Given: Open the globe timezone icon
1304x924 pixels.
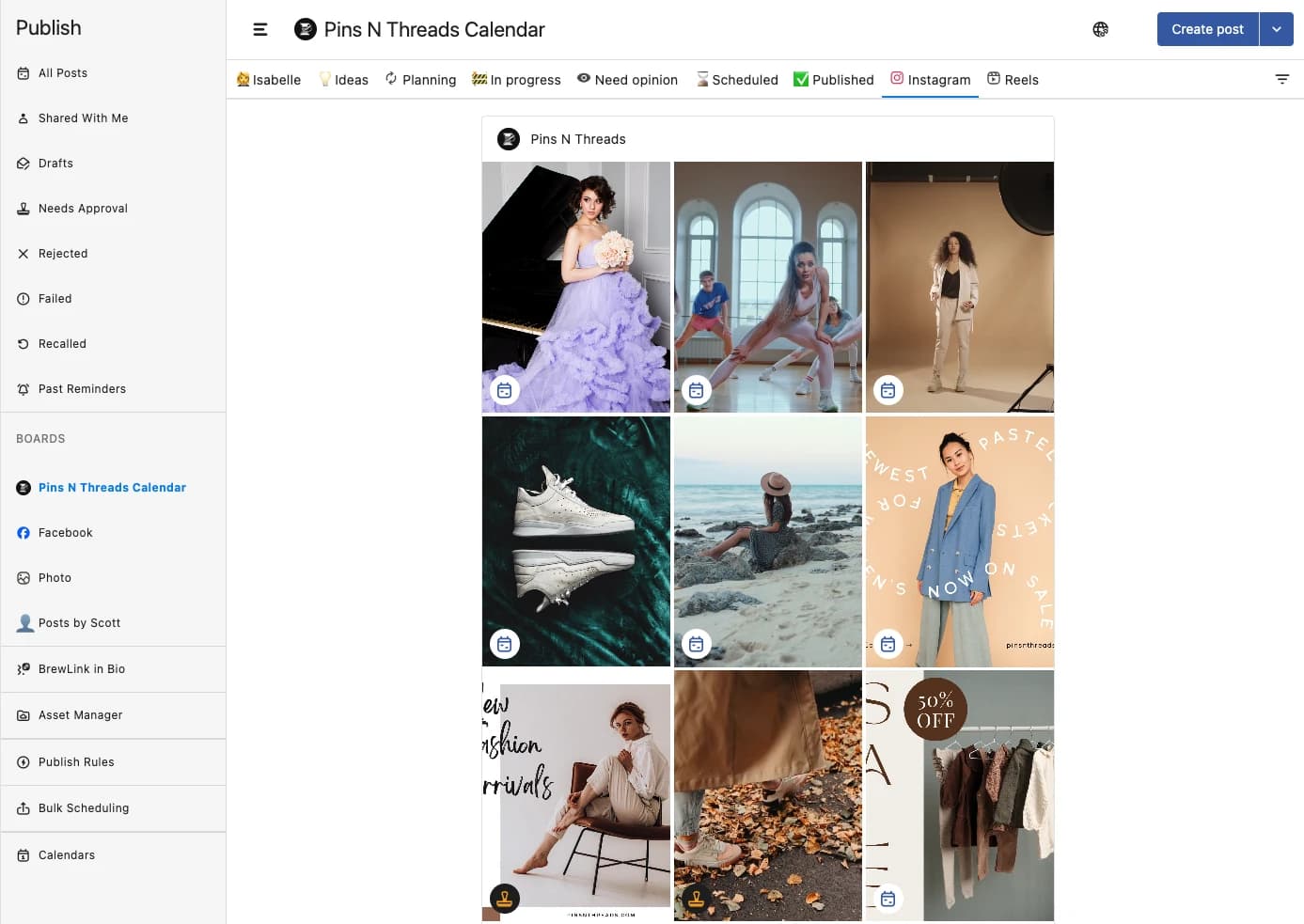Looking at the screenshot, I should (1100, 30).
